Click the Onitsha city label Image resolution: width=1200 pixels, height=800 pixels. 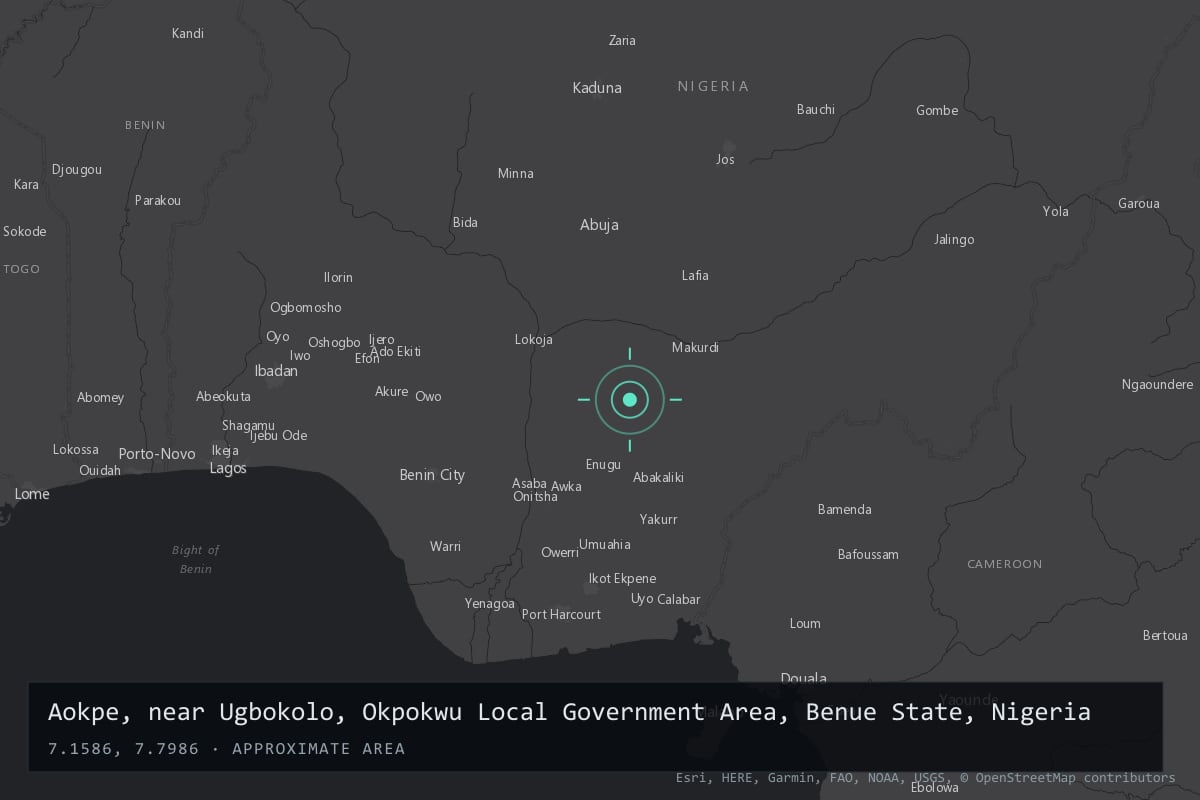[x=535, y=497]
